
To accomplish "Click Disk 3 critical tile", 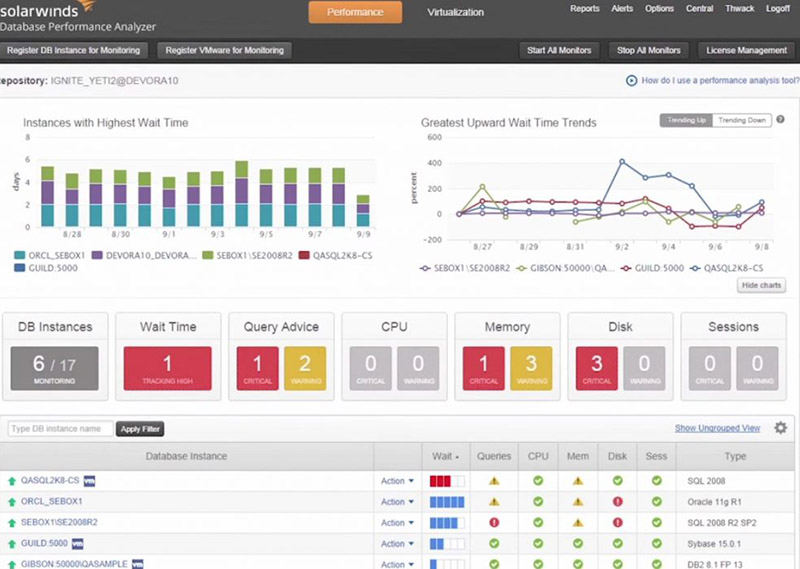I will (x=597, y=368).
